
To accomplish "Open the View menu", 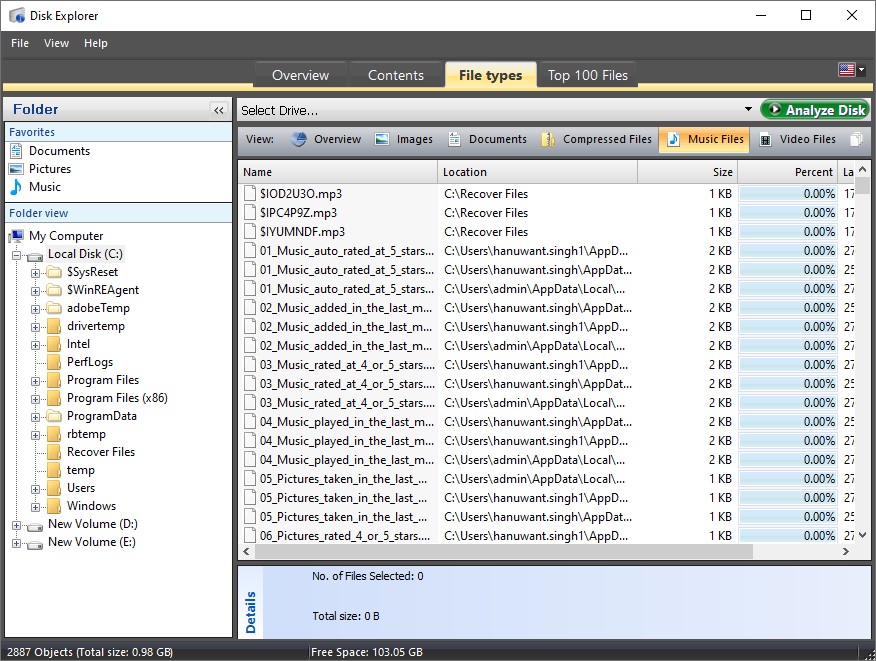I will (x=56, y=43).
